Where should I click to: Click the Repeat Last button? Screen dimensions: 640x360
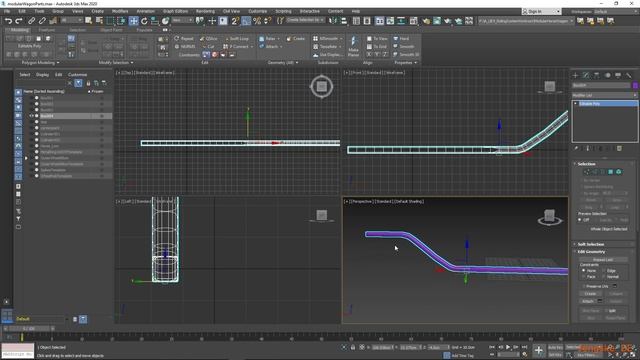603,260
